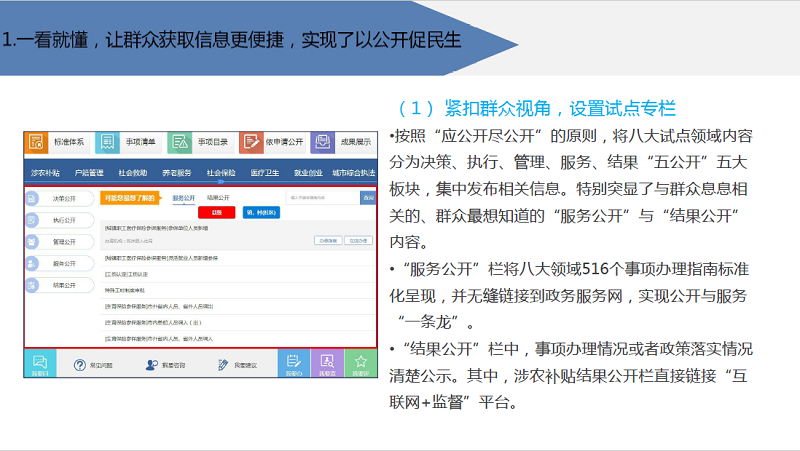800x451 pixels.
Task: Open the 我要查 search document icon
Action: [326, 364]
